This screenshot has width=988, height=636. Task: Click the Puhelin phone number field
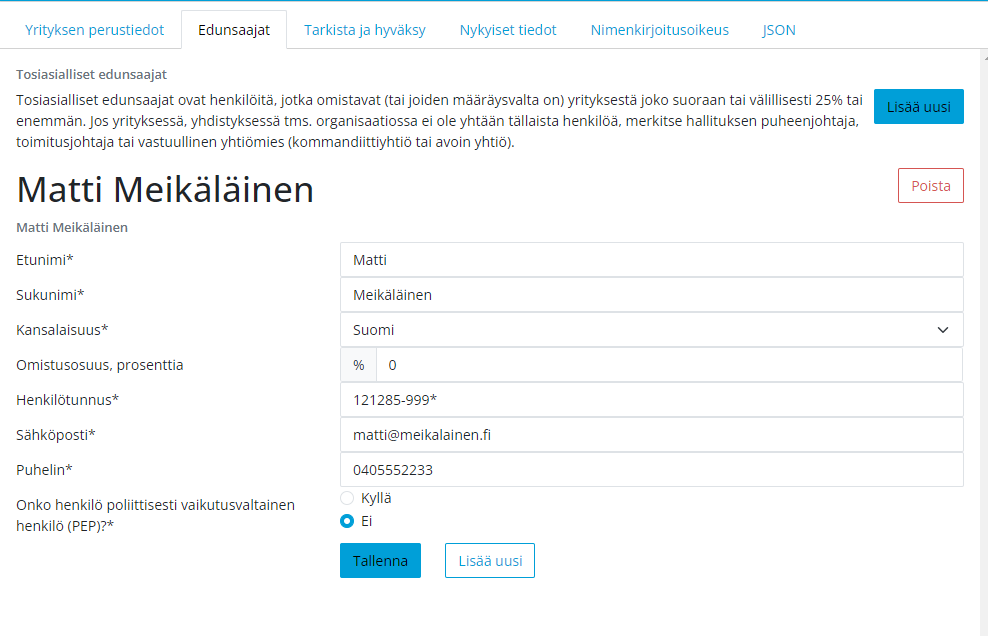click(x=652, y=470)
